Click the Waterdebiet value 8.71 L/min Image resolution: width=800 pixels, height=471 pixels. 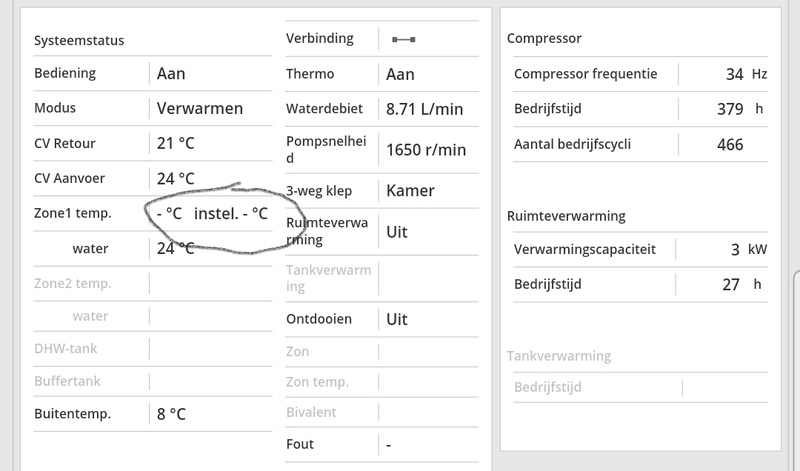click(x=424, y=108)
